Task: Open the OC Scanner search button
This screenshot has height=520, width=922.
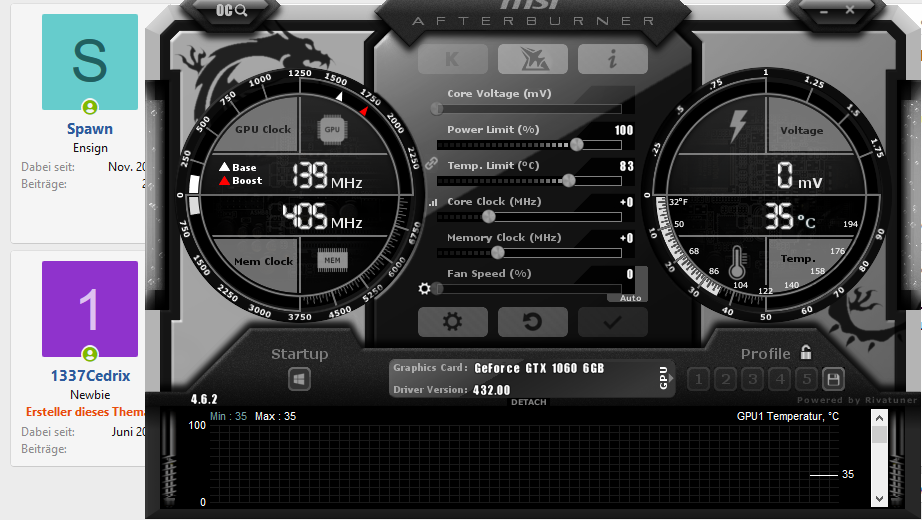Action: pos(232,11)
